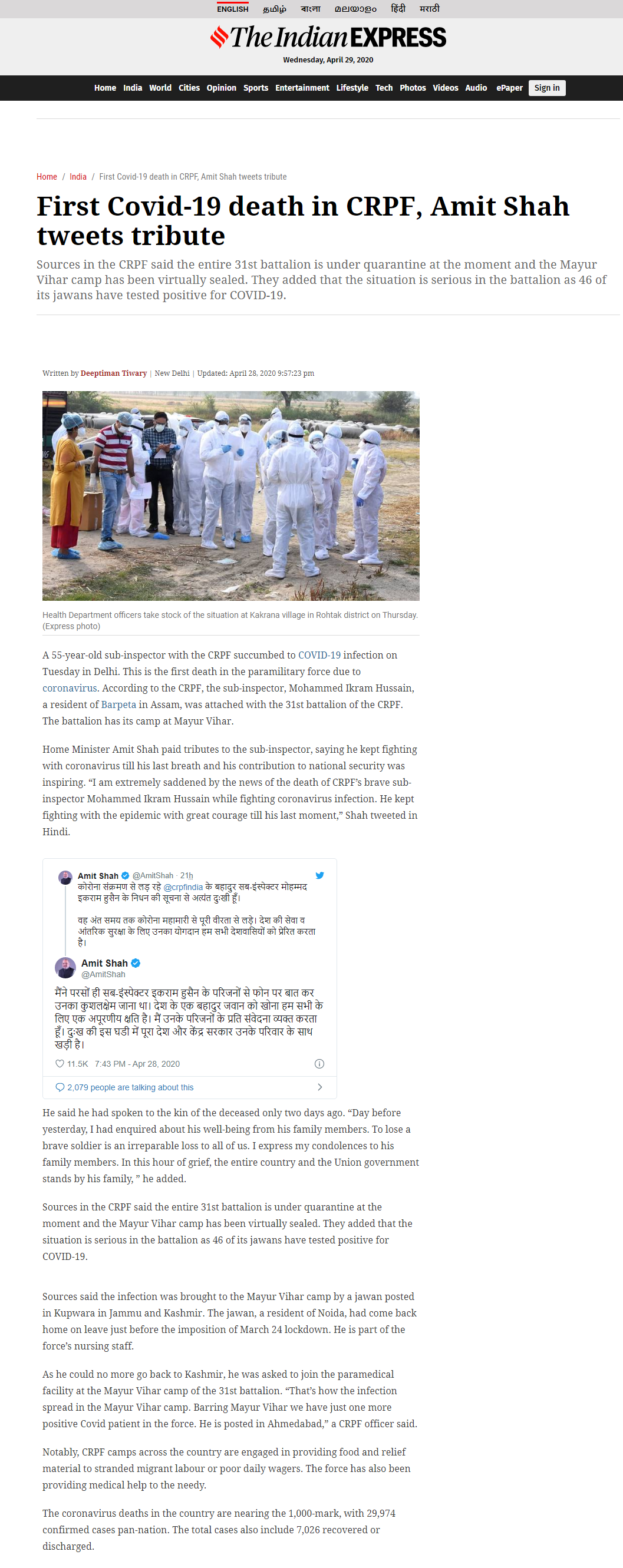Click Amit Shah's verified badge in tweet
The height and width of the screenshot is (1568, 623).
coord(136,962)
